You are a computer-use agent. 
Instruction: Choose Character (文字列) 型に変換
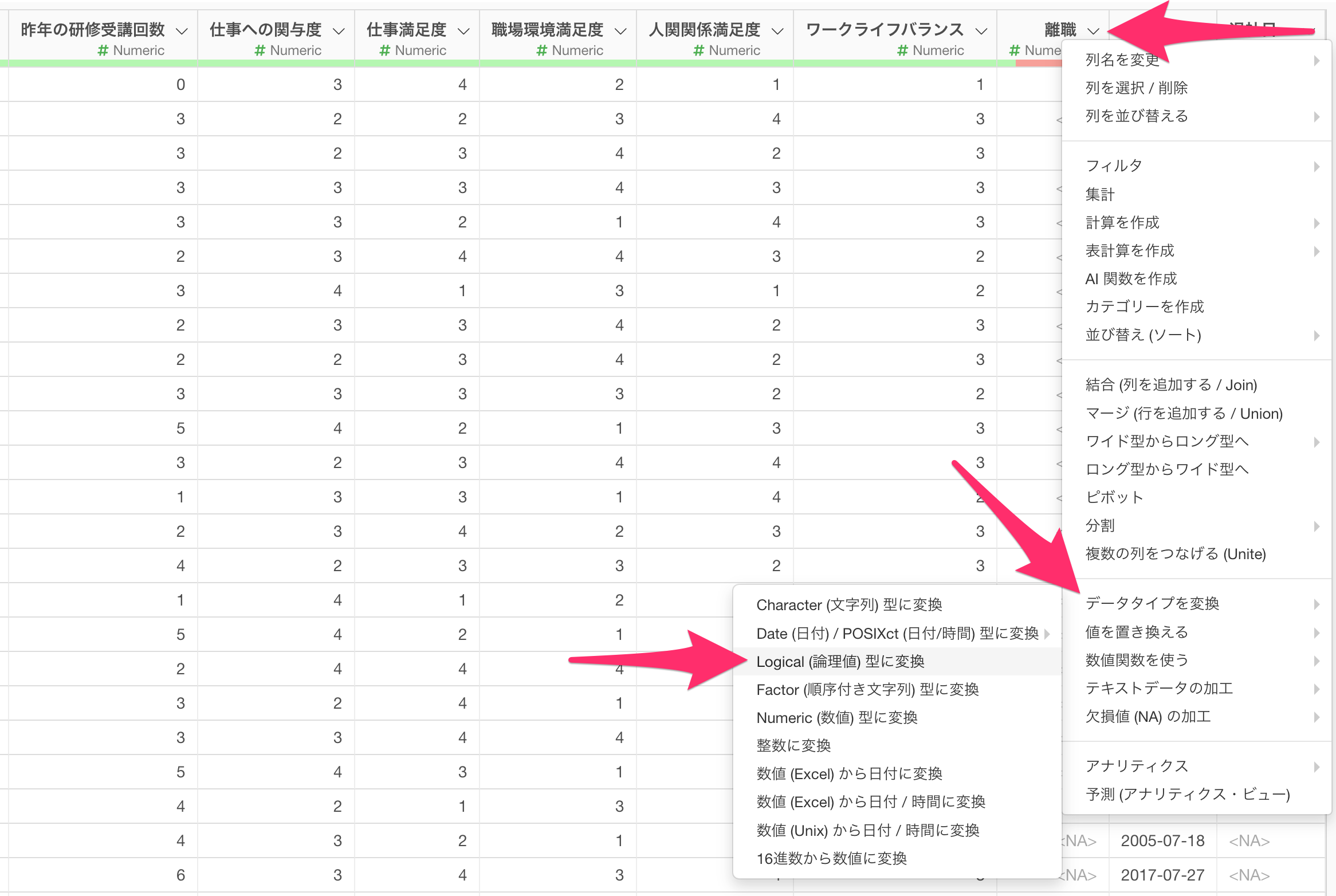849,605
